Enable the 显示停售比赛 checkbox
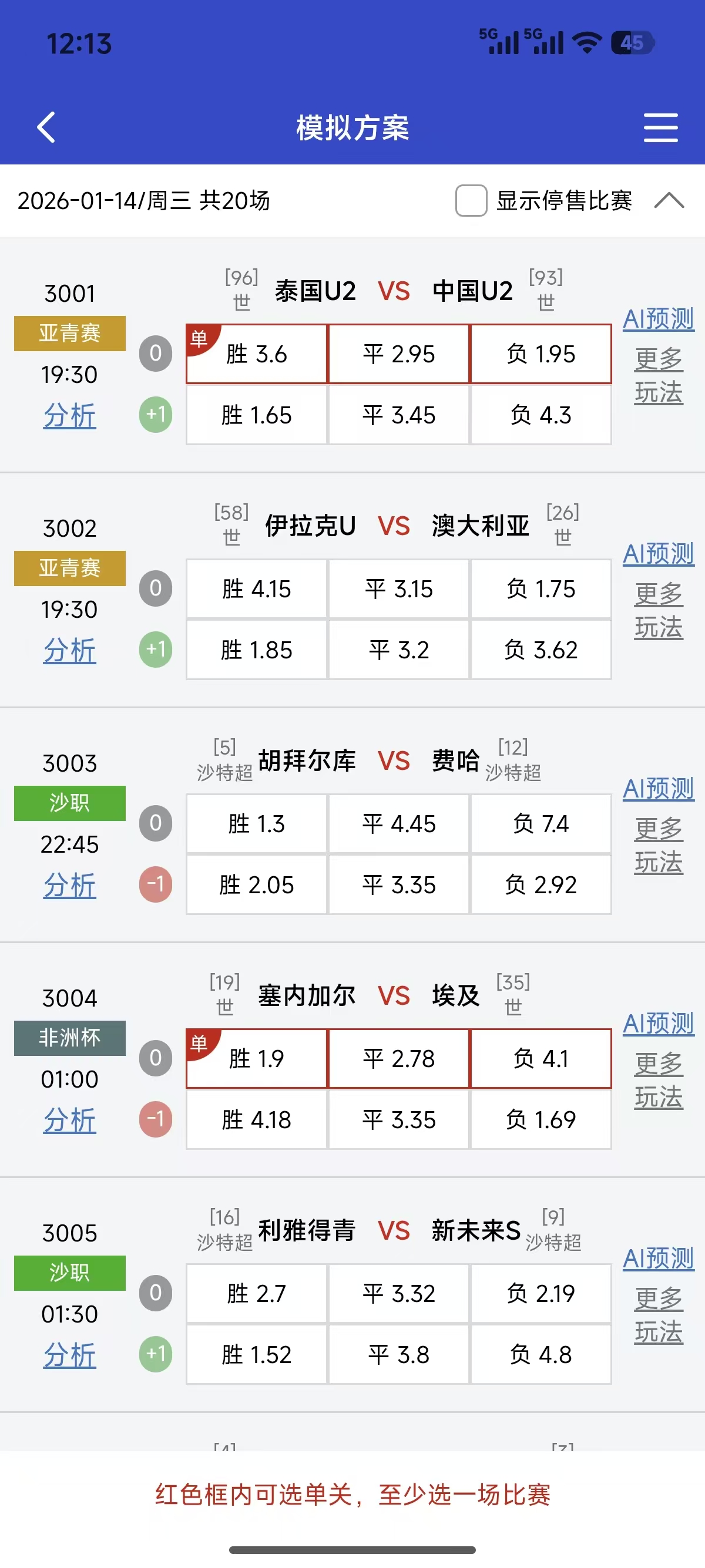Screen dimensions: 705x1568 [x=471, y=200]
